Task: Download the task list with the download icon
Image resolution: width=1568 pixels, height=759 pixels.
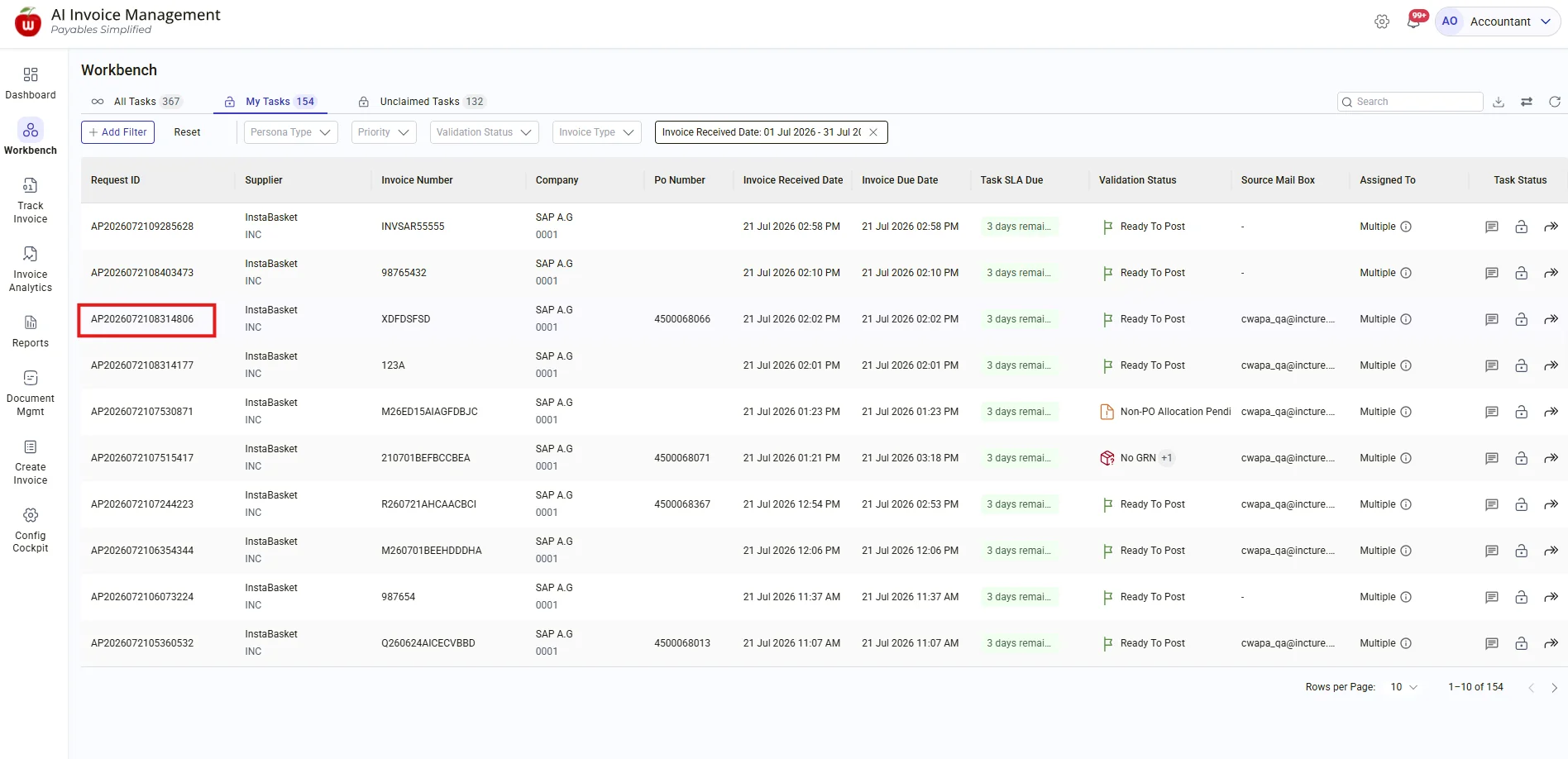Action: pos(1499,102)
